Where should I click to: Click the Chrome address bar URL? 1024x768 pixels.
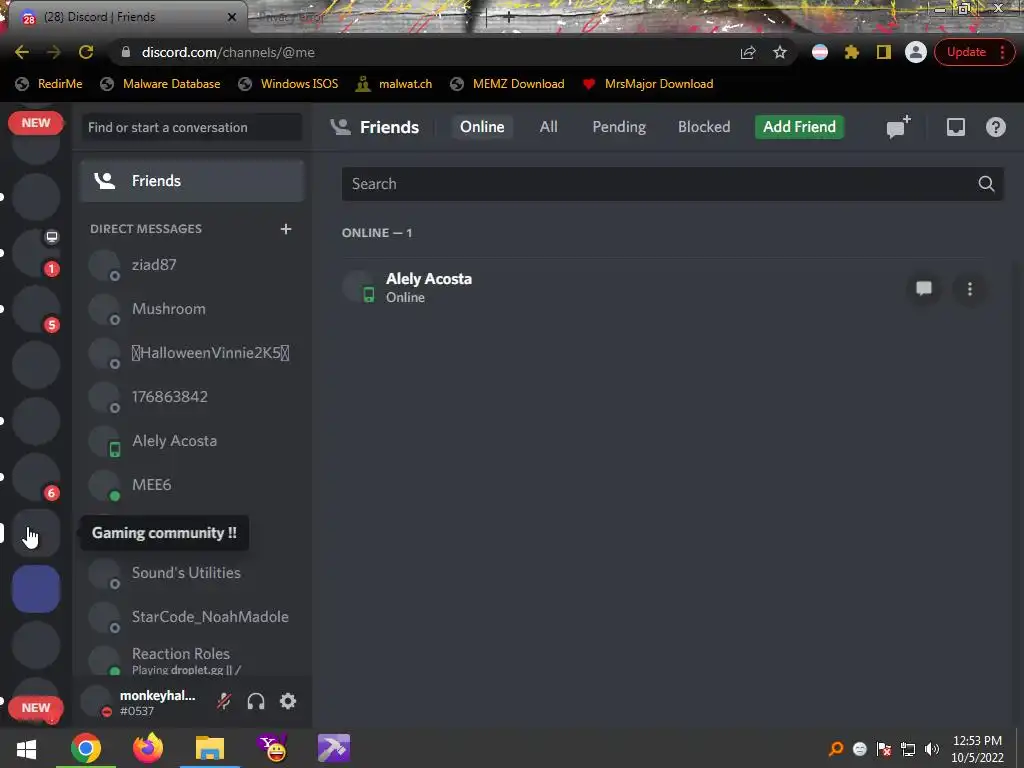[228, 52]
